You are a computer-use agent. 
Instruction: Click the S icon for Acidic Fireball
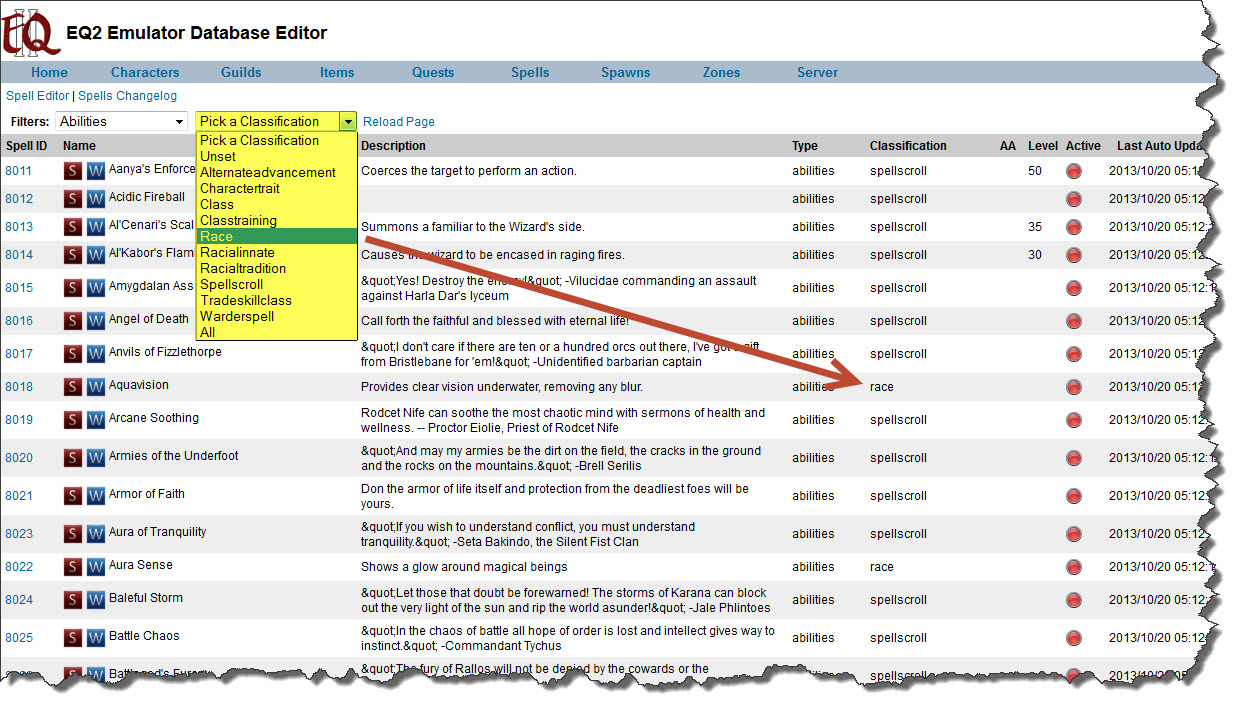click(73, 199)
